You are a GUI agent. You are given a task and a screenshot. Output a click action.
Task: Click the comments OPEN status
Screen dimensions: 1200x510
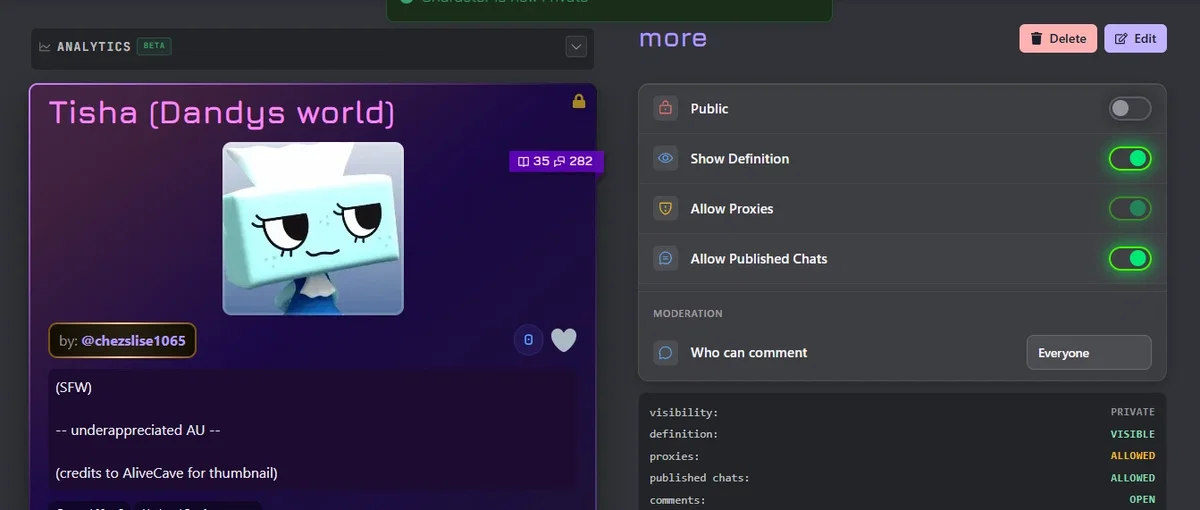click(x=1142, y=499)
